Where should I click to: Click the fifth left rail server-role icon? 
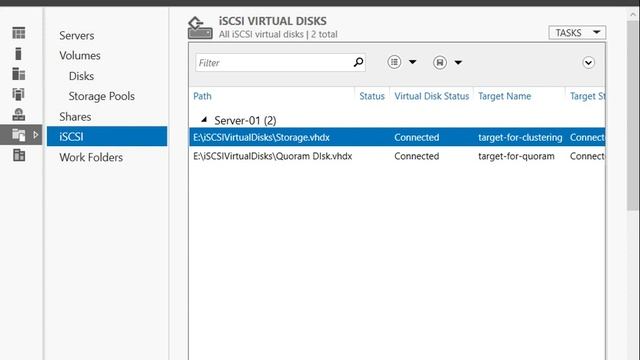click(x=18, y=115)
